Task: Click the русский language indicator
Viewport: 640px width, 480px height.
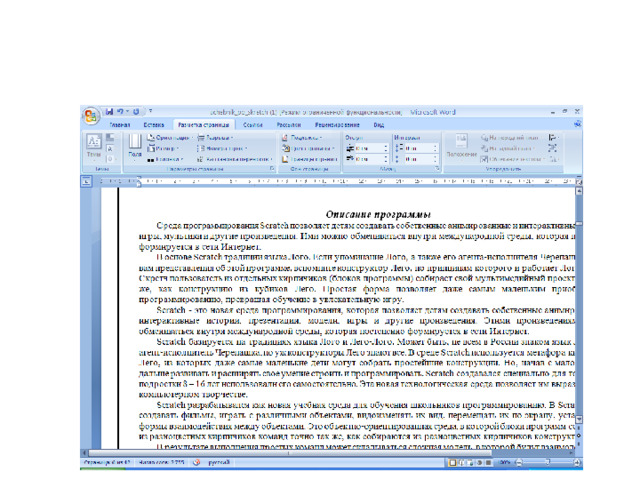Action: 219,462
